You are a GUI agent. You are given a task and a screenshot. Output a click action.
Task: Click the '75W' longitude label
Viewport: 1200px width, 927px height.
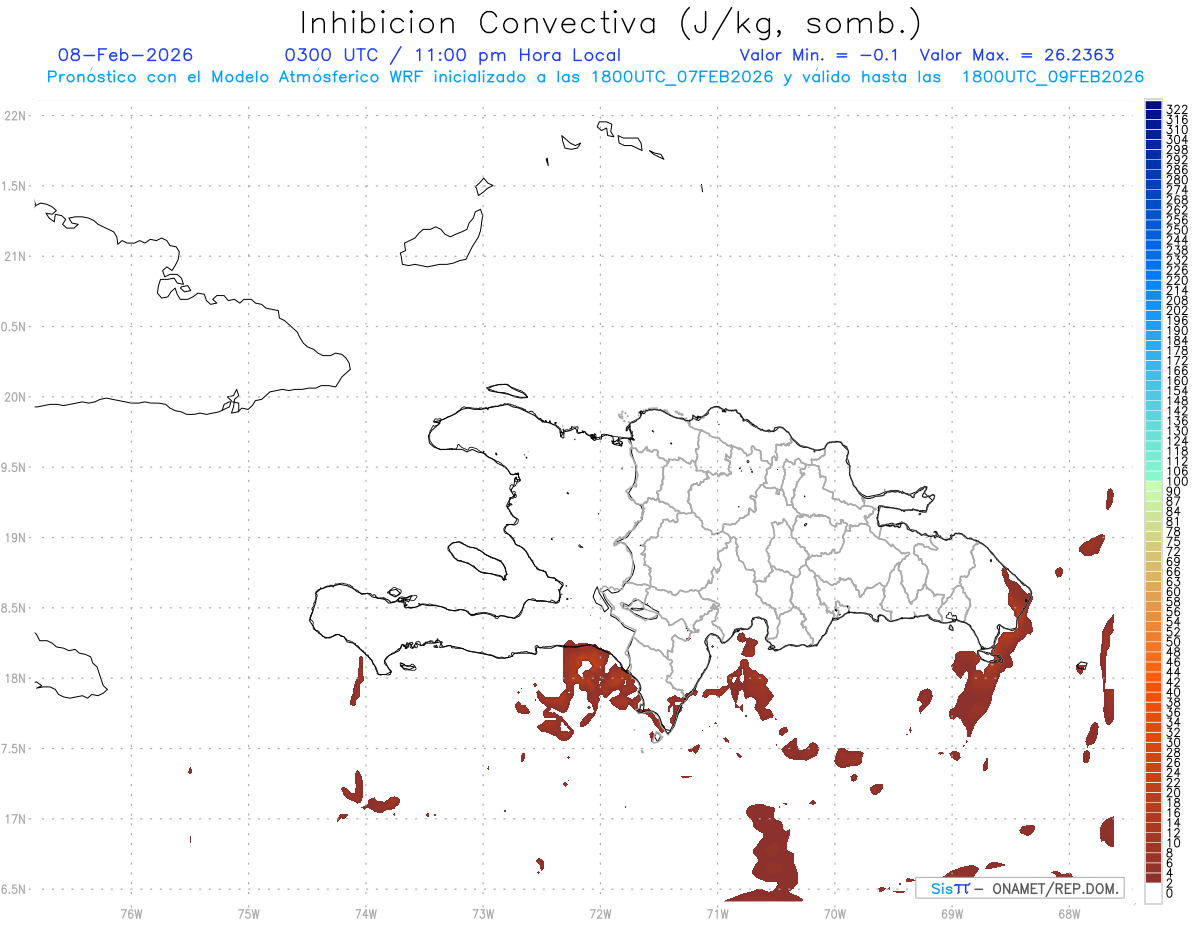(x=249, y=913)
